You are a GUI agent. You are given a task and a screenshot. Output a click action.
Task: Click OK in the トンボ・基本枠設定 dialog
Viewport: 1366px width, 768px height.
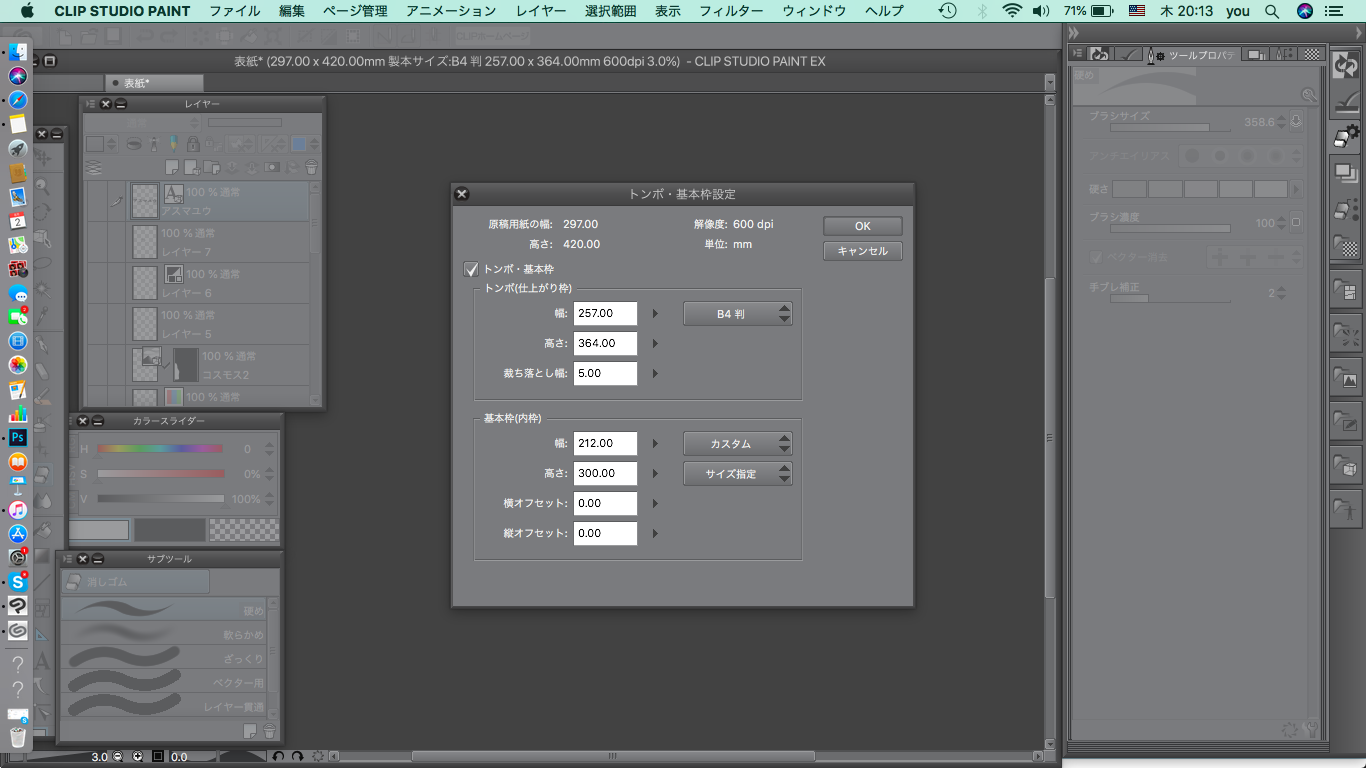(x=863, y=226)
